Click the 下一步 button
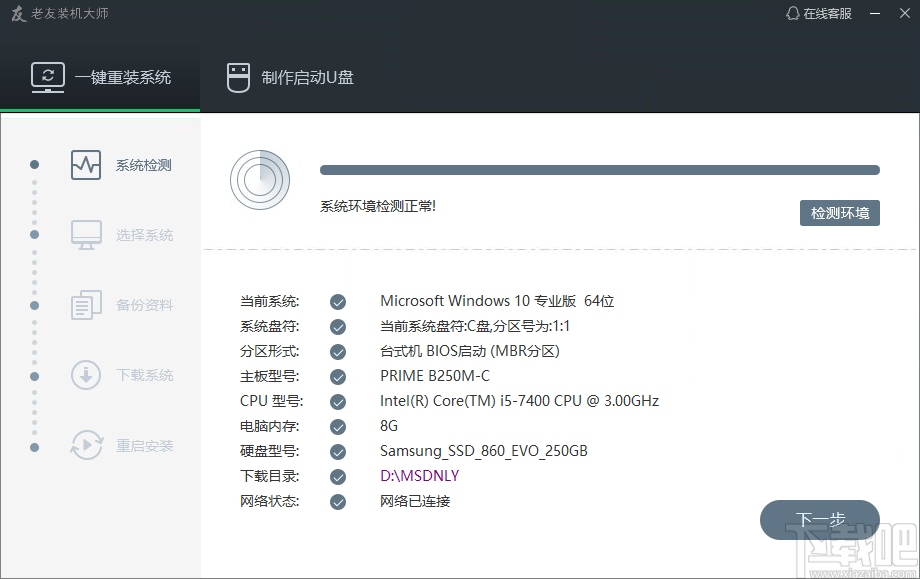Viewport: 920px width, 579px height. [819, 520]
